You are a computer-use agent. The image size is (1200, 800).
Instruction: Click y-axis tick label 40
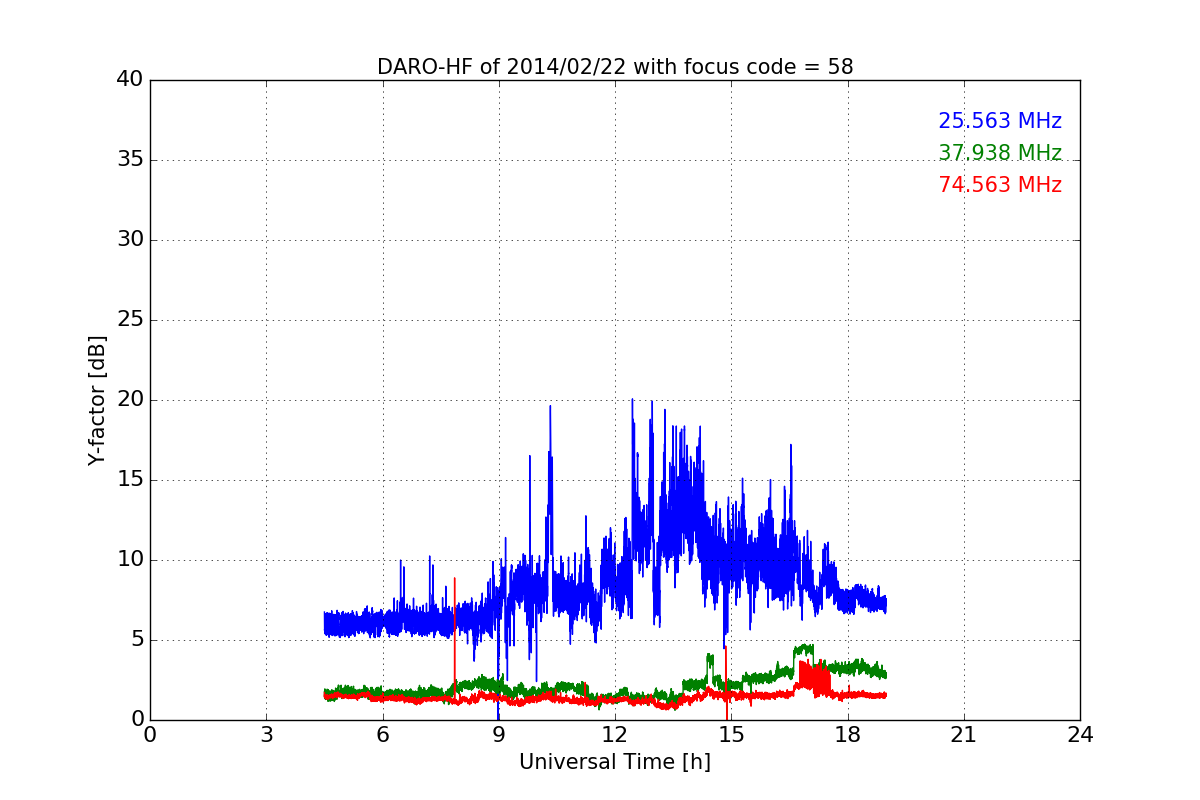coord(129,80)
